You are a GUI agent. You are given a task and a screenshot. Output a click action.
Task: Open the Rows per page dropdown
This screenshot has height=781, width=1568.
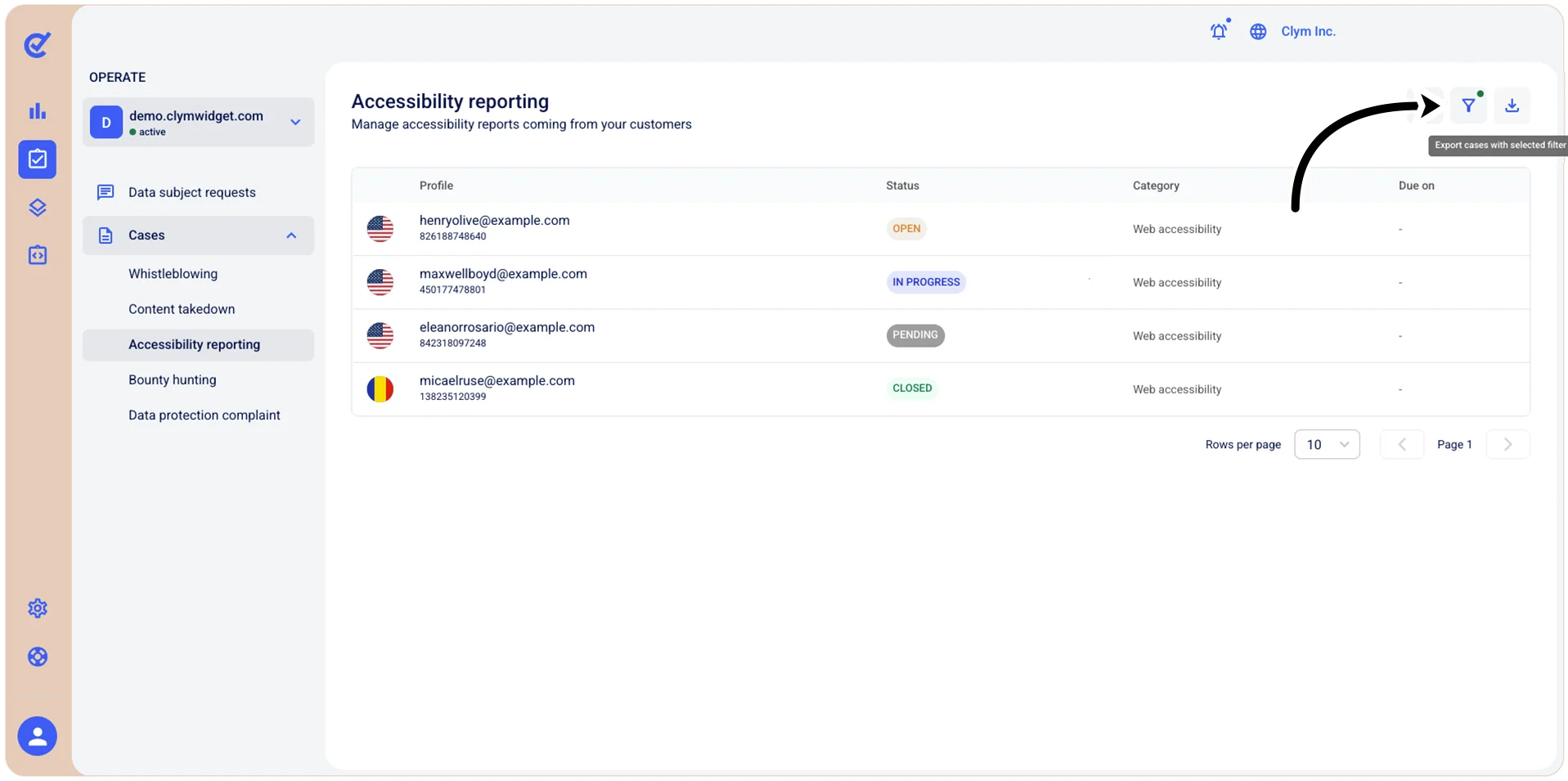(1327, 444)
